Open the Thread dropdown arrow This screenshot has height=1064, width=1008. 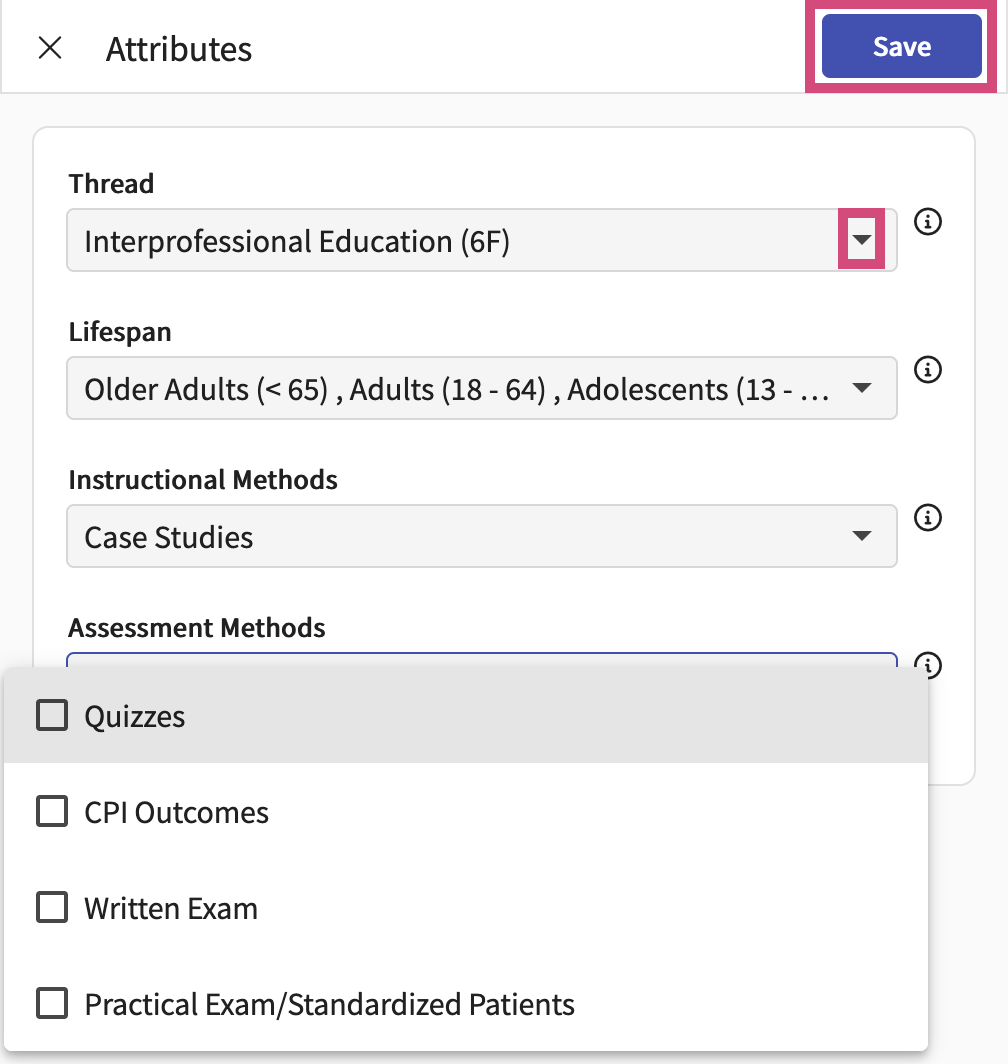pyautogui.click(x=861, y=239)
